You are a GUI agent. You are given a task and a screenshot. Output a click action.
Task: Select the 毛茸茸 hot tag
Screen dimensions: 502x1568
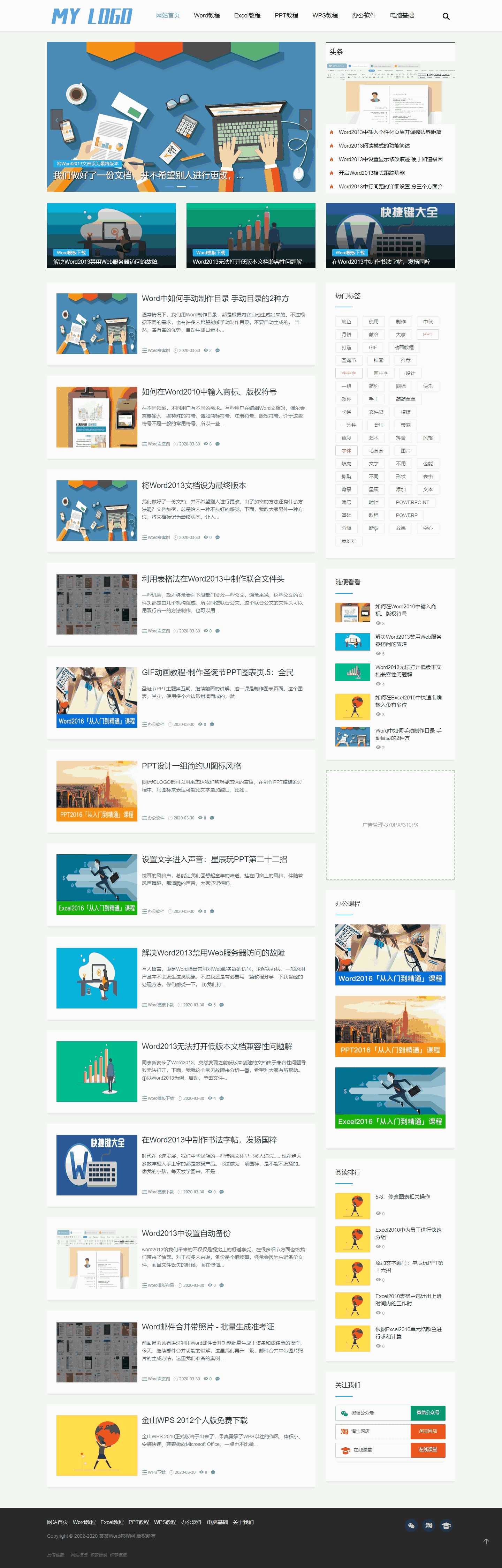tap(376, 450)
